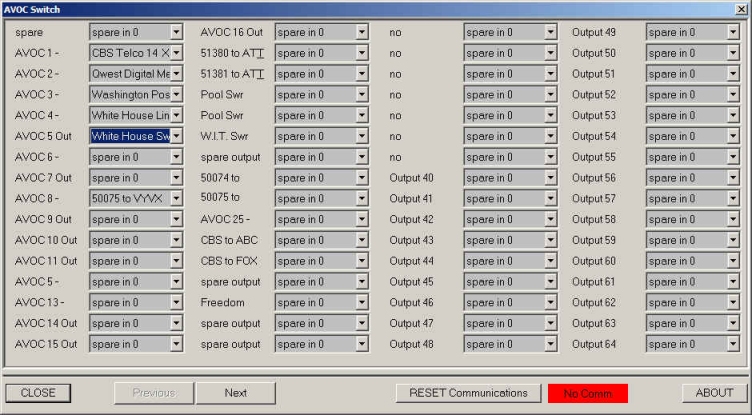This screenshot has height=415, width=752.
Task: Click the 'Output 53' label
Action: [594, 116]
